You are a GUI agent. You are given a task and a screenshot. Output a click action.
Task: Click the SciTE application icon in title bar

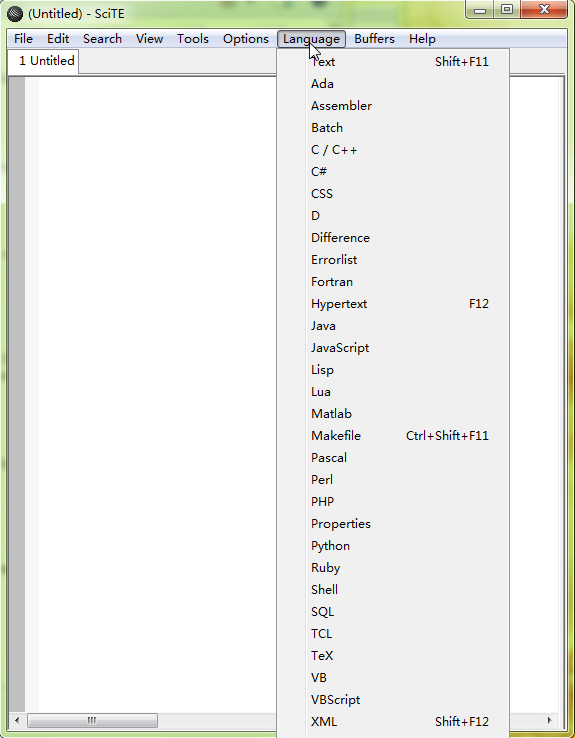[x=15, y=14]
